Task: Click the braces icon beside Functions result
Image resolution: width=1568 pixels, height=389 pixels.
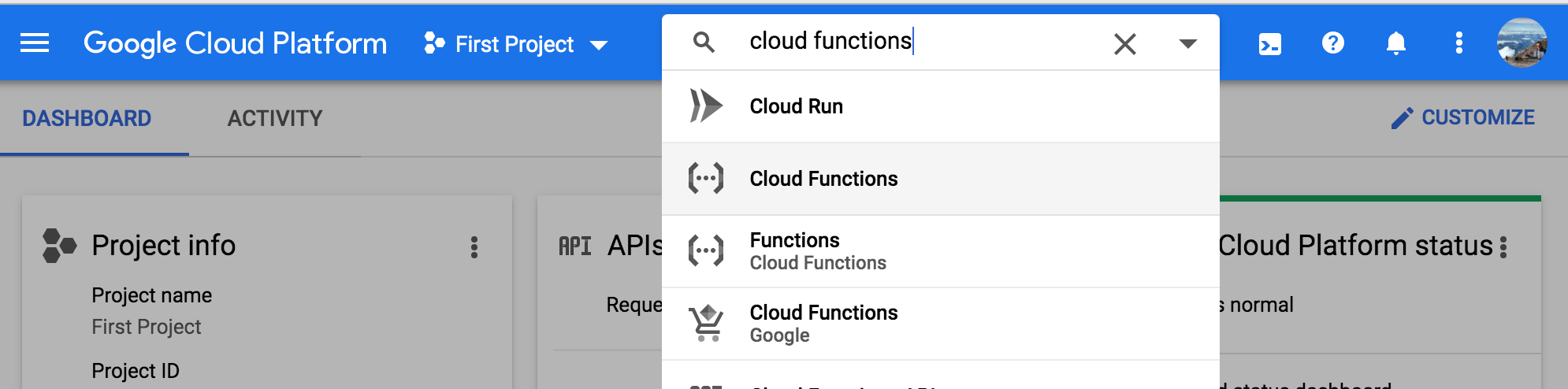Action: coord(705,250)
